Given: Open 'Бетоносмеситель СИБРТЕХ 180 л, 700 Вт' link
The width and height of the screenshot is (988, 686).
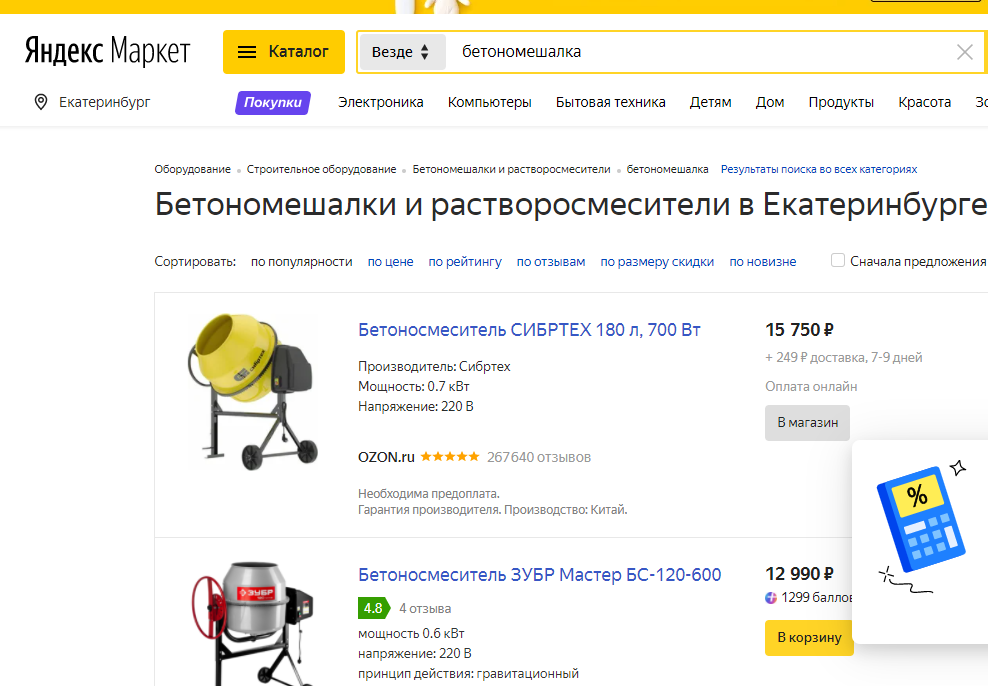Looking at the screenshot, I should [x=529, y=330].
